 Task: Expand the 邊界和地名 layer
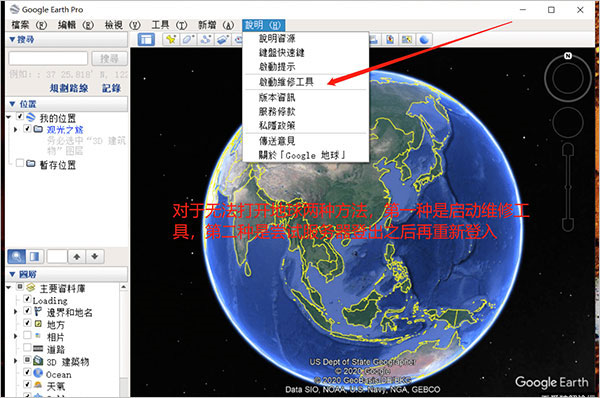pos(15,312)
